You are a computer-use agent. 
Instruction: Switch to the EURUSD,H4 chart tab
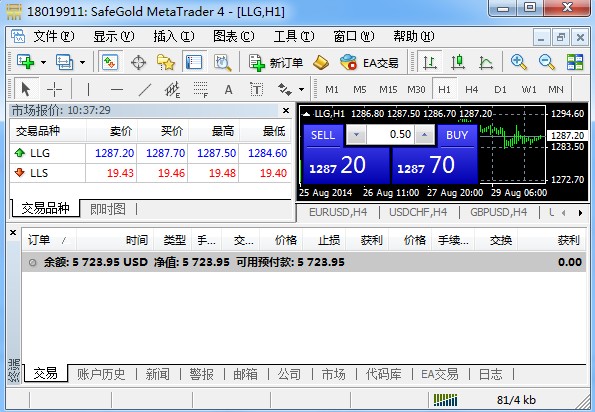[x=338, y=212]
